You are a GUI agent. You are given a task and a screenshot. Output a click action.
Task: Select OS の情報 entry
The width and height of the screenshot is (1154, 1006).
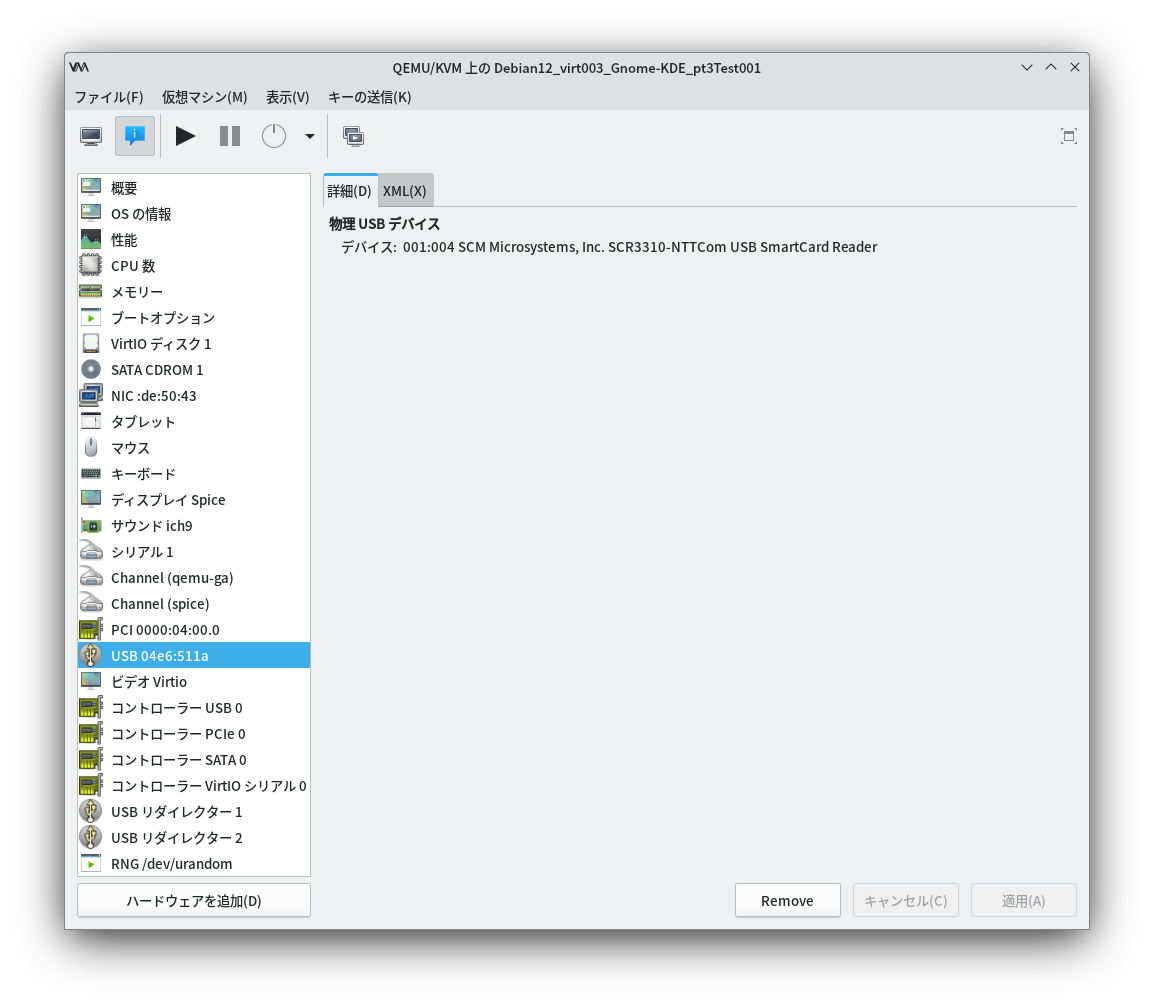[x=194, y=214]
